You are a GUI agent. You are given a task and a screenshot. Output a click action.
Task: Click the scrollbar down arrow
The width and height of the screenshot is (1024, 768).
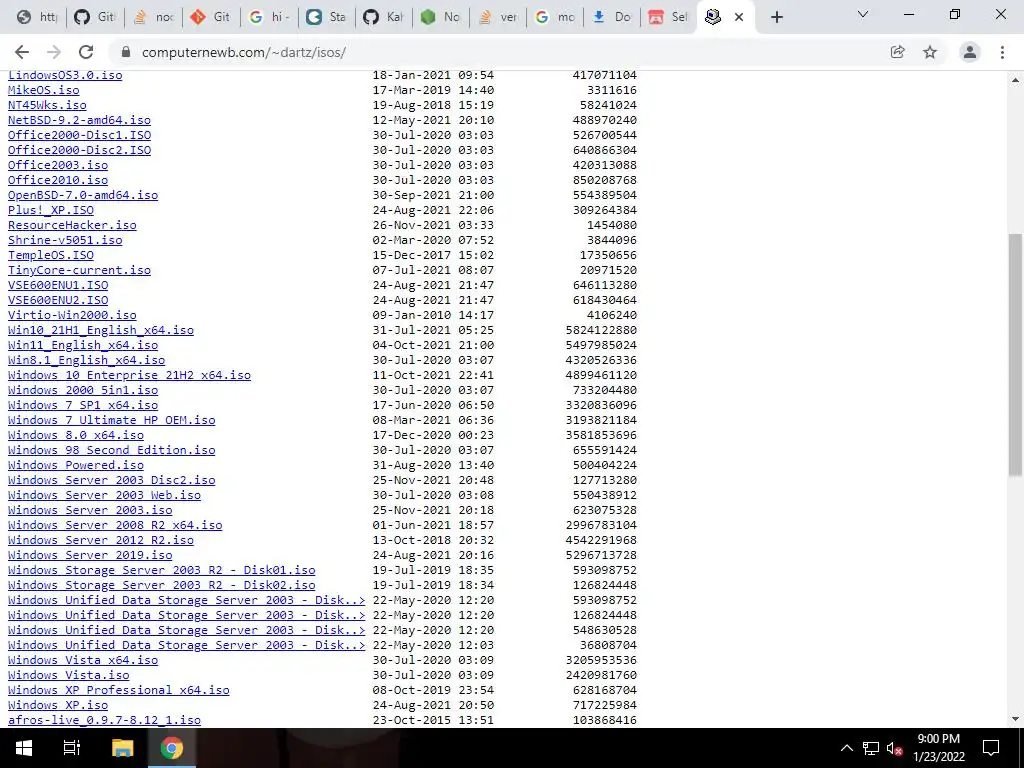(1016, 719)
